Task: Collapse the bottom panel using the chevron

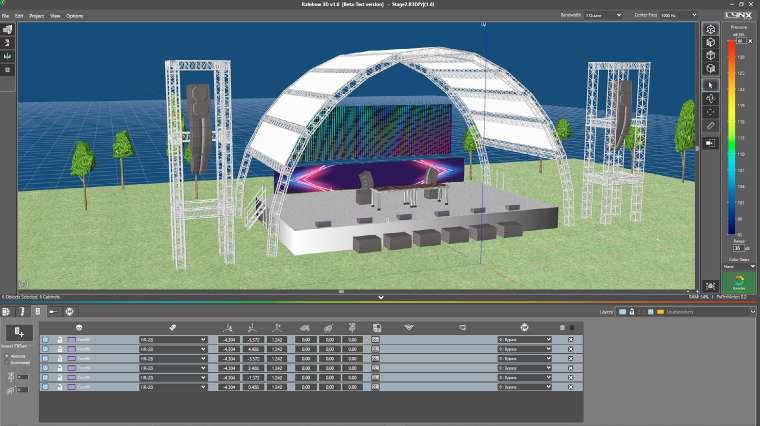Action: [x=381, y=298]
